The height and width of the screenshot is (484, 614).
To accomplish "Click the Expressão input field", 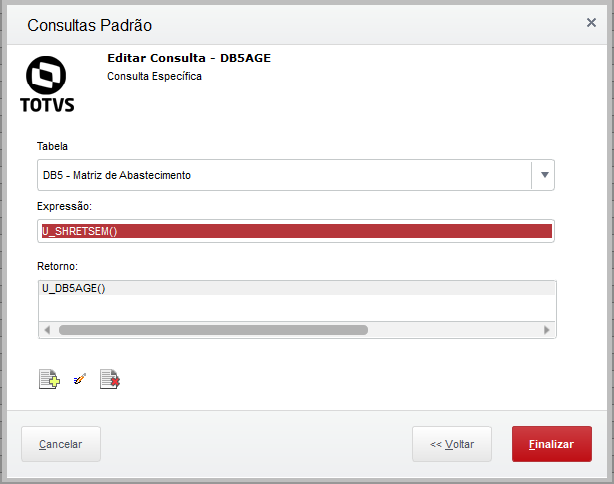I will [296, 231].
